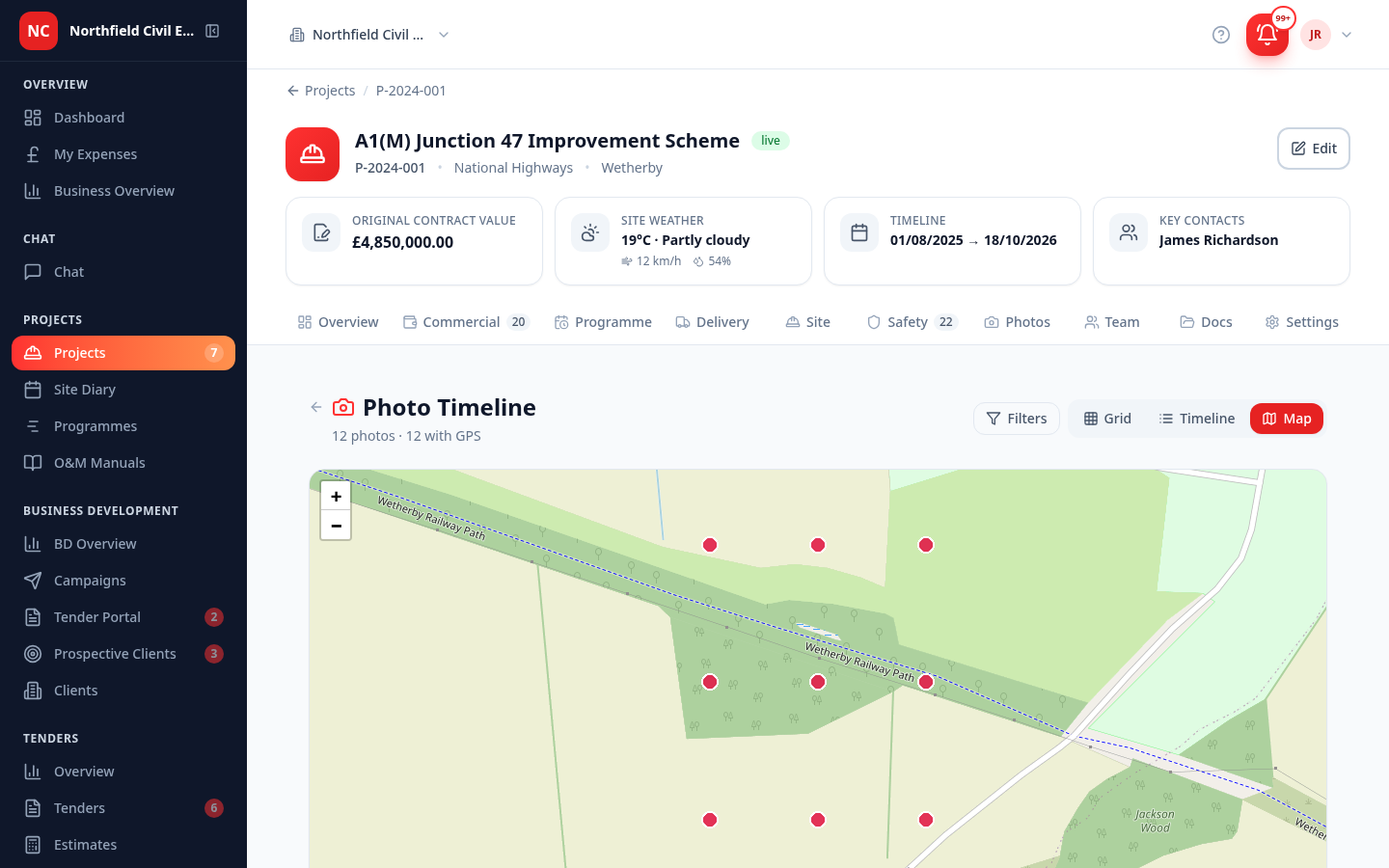This screenshot has height=868, width=1389.
Task: Open Tenders list
Action: 123,808
